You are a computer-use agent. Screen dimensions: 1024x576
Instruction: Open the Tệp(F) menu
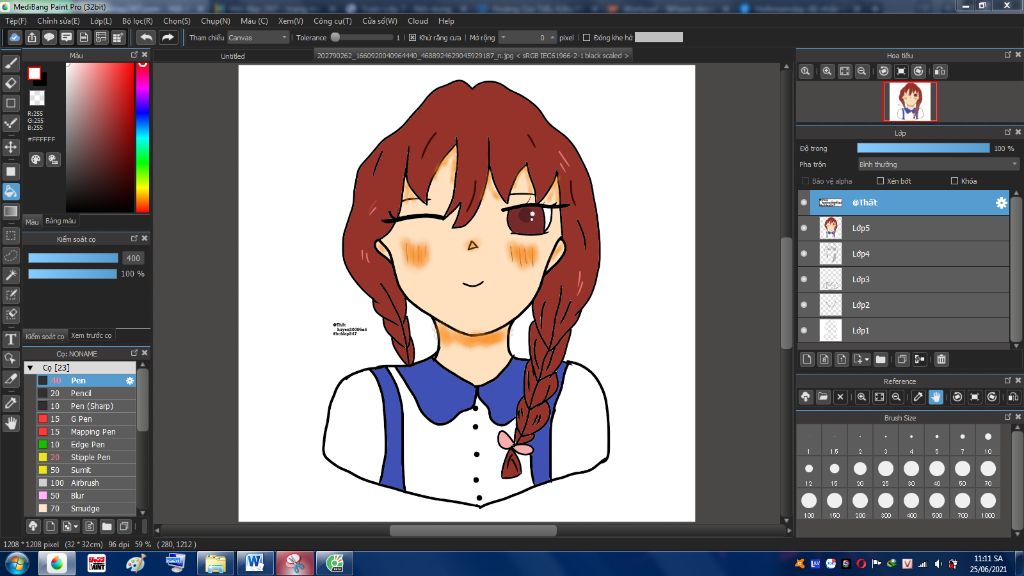16,21
